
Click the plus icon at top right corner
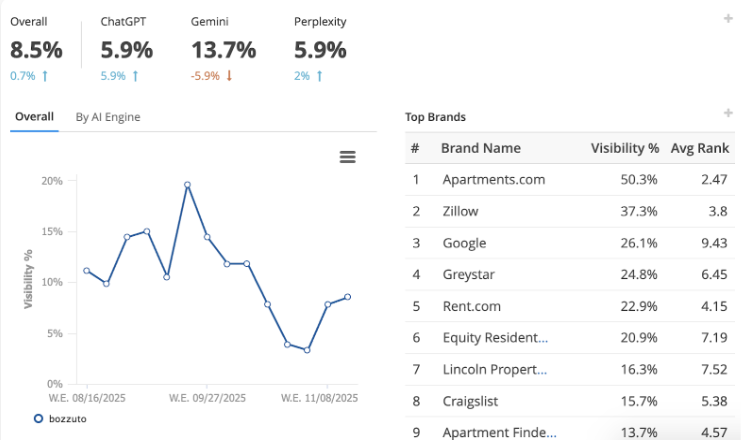728,19
